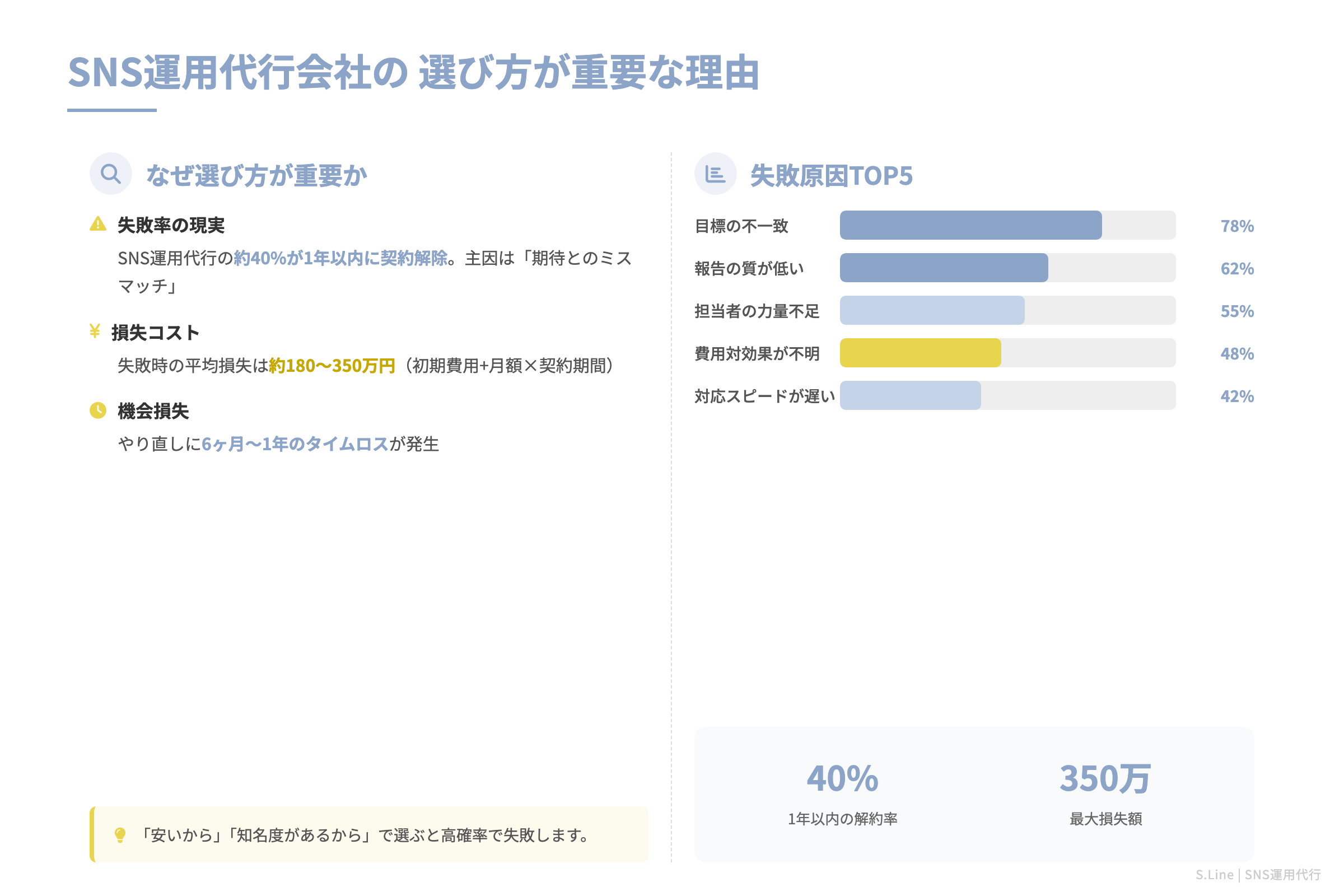Click the magnifying glass icon beside なぜ選び方が重要か
The height and width of the screenshot is (896, 1344).
[x=110, y=173]
